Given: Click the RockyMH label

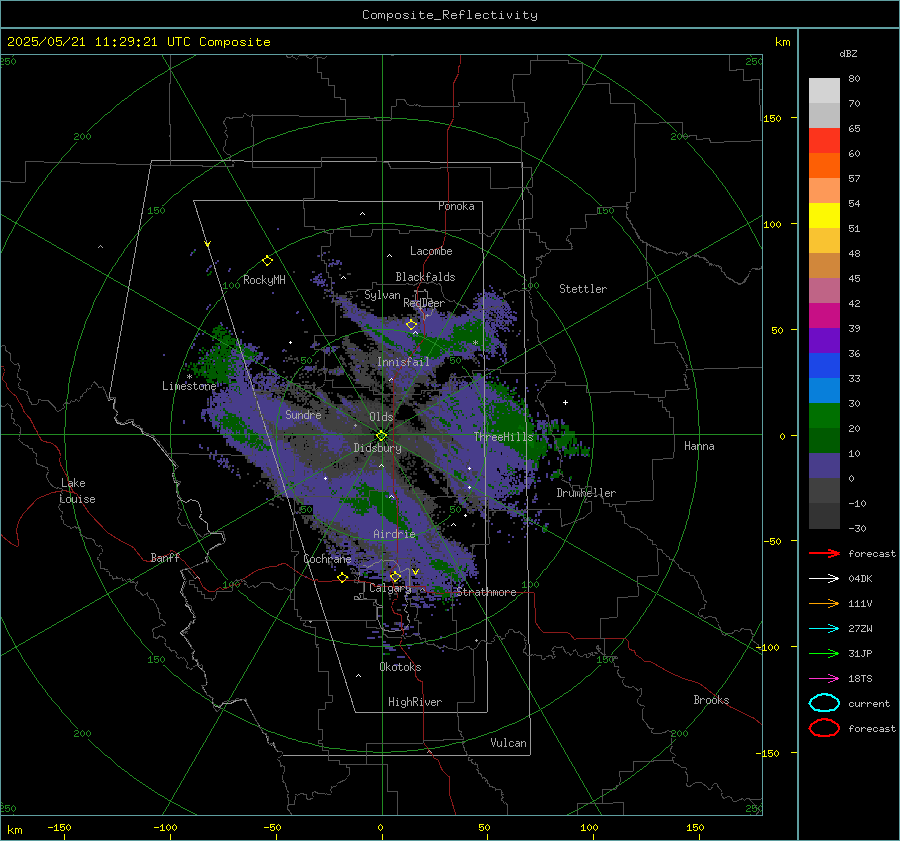Looking at the screenshot, I should pos(264,280).
